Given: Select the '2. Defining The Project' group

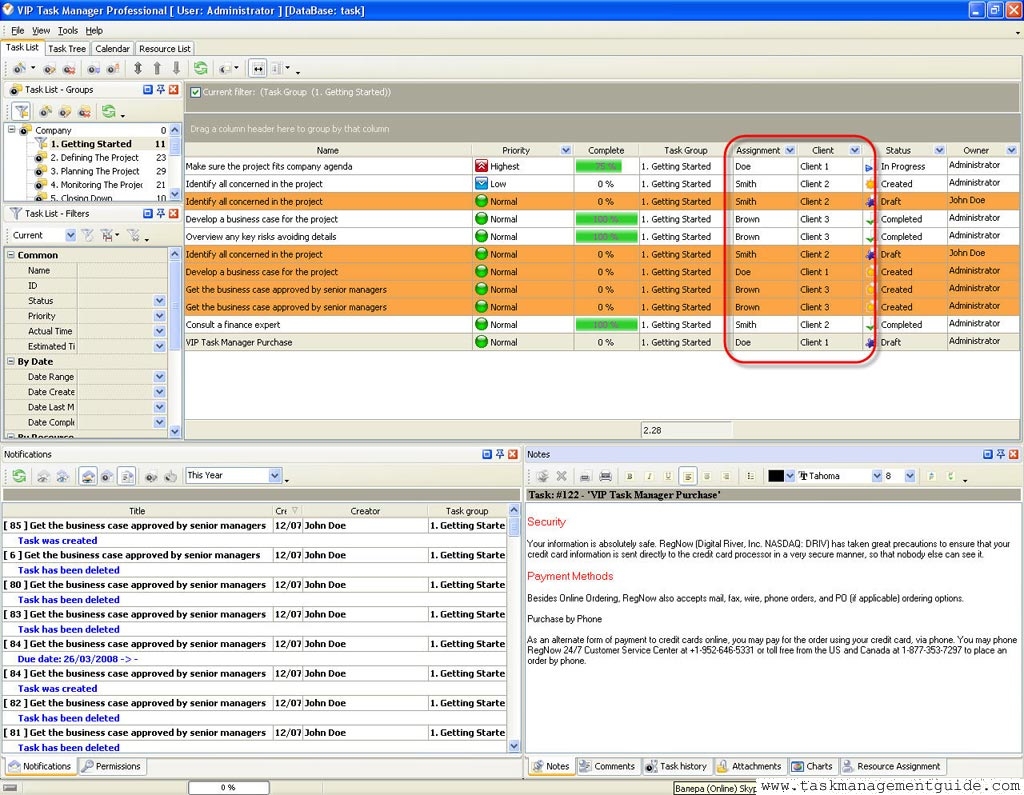Looking at the screenshot, I should [x=95, y=157].
